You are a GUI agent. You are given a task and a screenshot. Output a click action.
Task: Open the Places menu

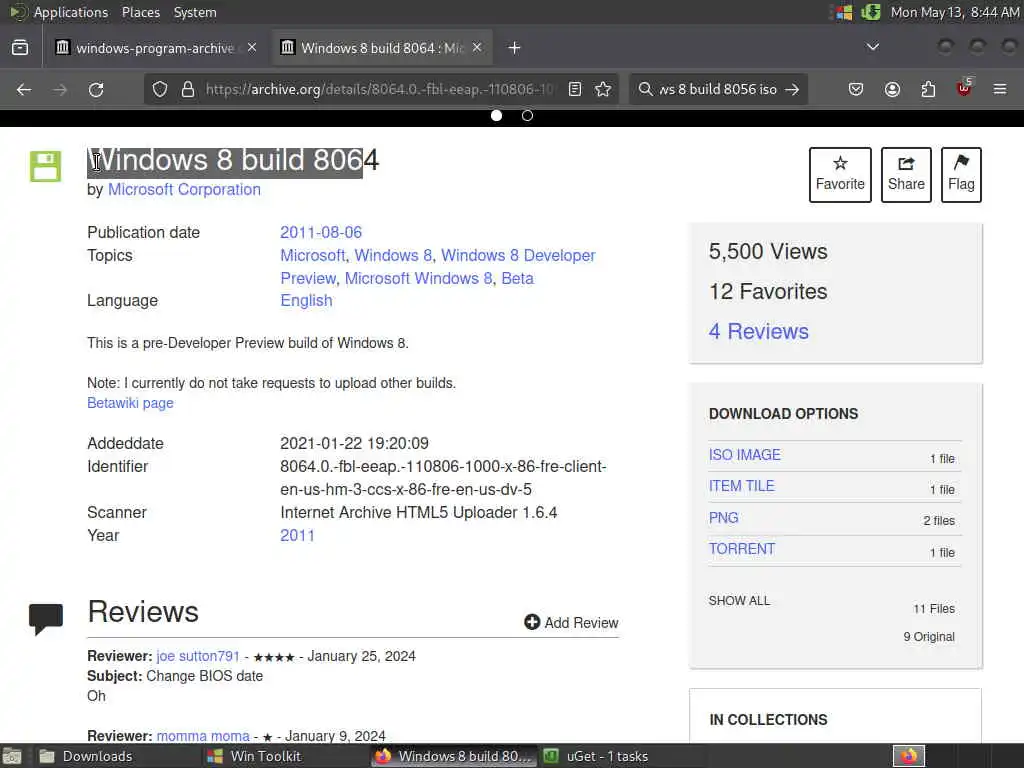(141, 12)
